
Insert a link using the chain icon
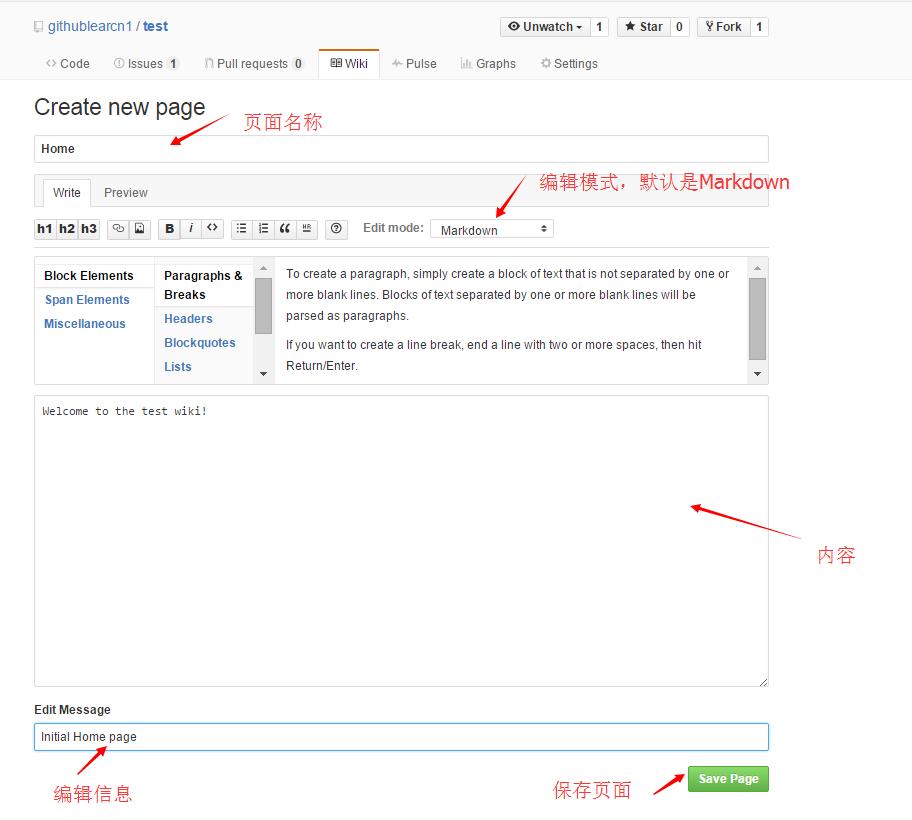[x=117, y=228]
